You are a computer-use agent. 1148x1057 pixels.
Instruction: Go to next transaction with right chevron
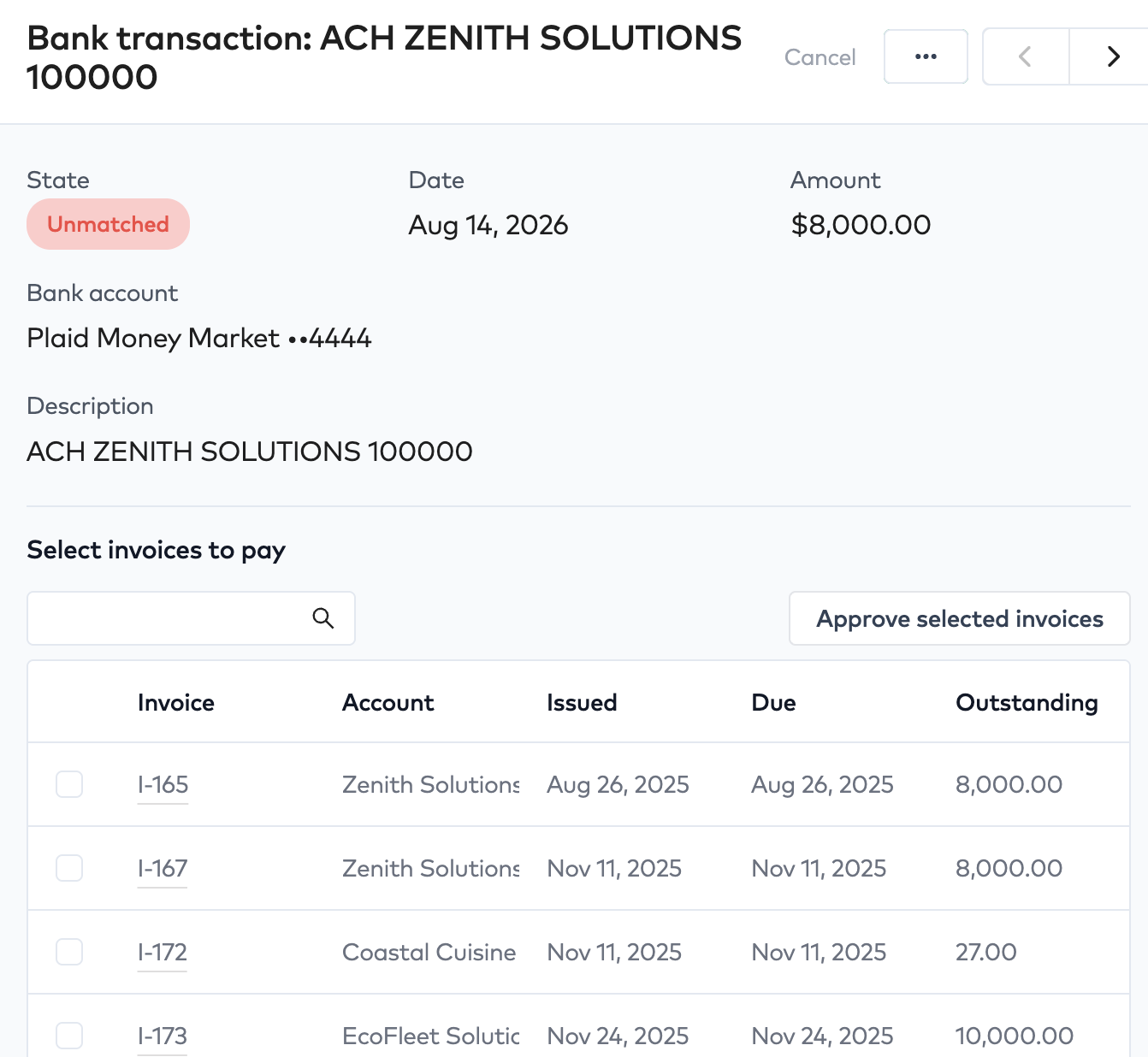1110,56
